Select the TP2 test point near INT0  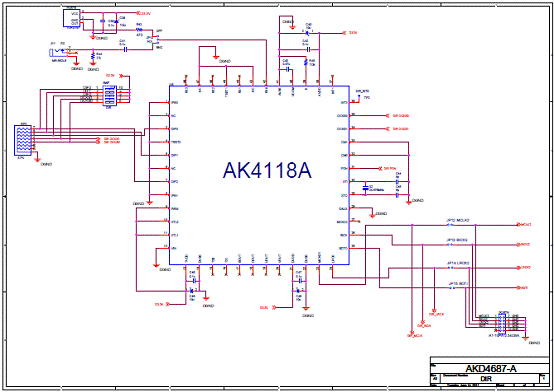click(359, 96)
